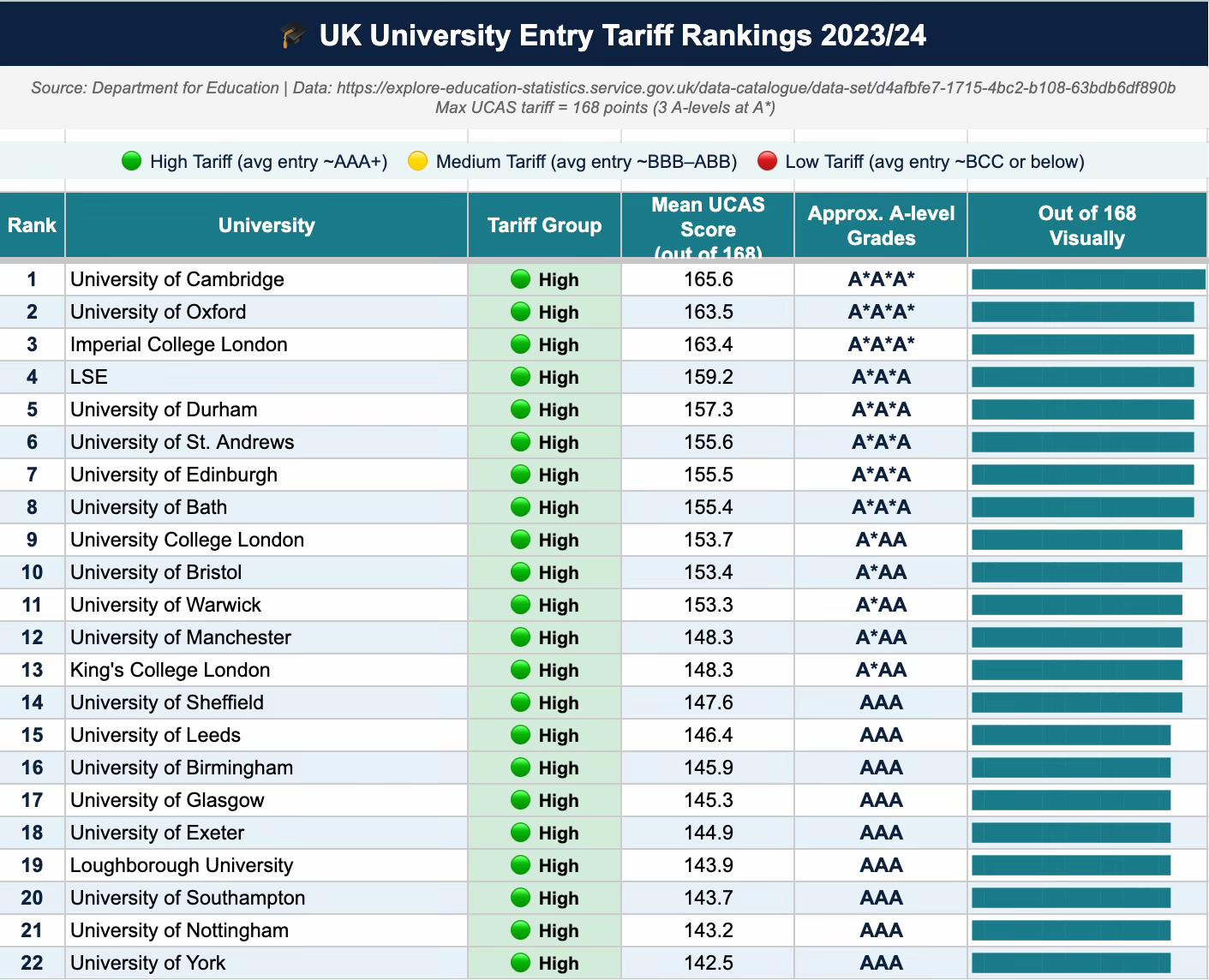
Task: Select the A*A*A grade in the Bath row
Action: tap(881, 507)
